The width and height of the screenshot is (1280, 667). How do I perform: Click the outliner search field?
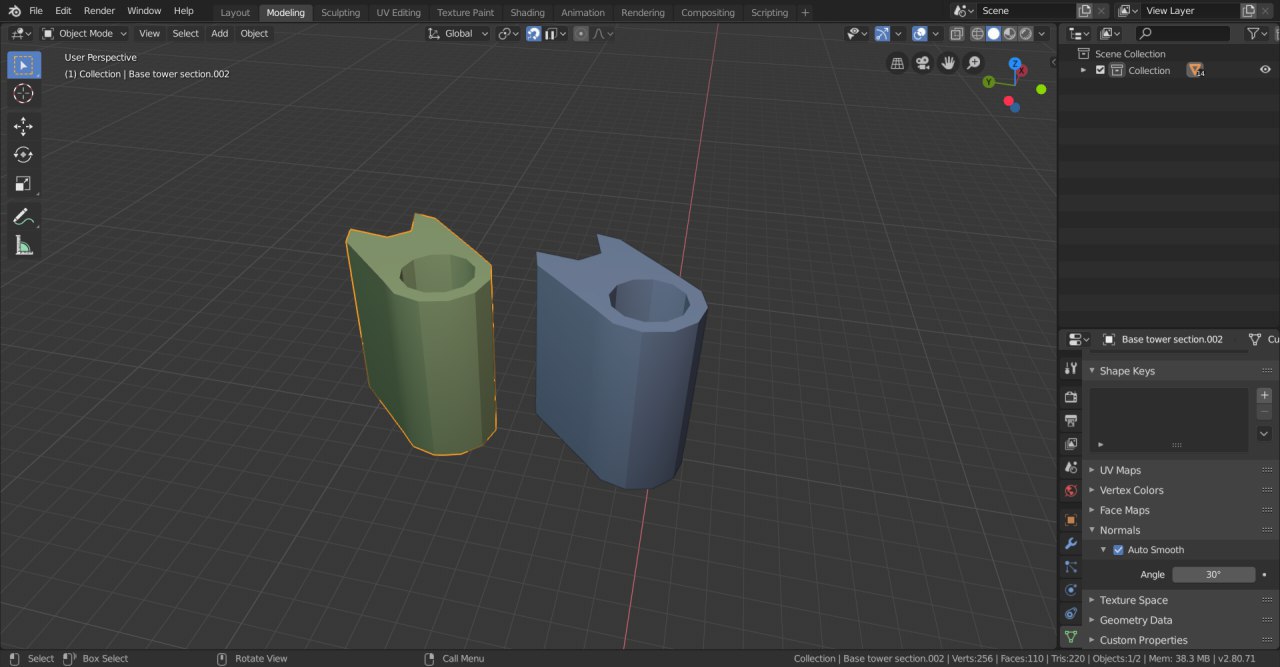coord(1184,33)
